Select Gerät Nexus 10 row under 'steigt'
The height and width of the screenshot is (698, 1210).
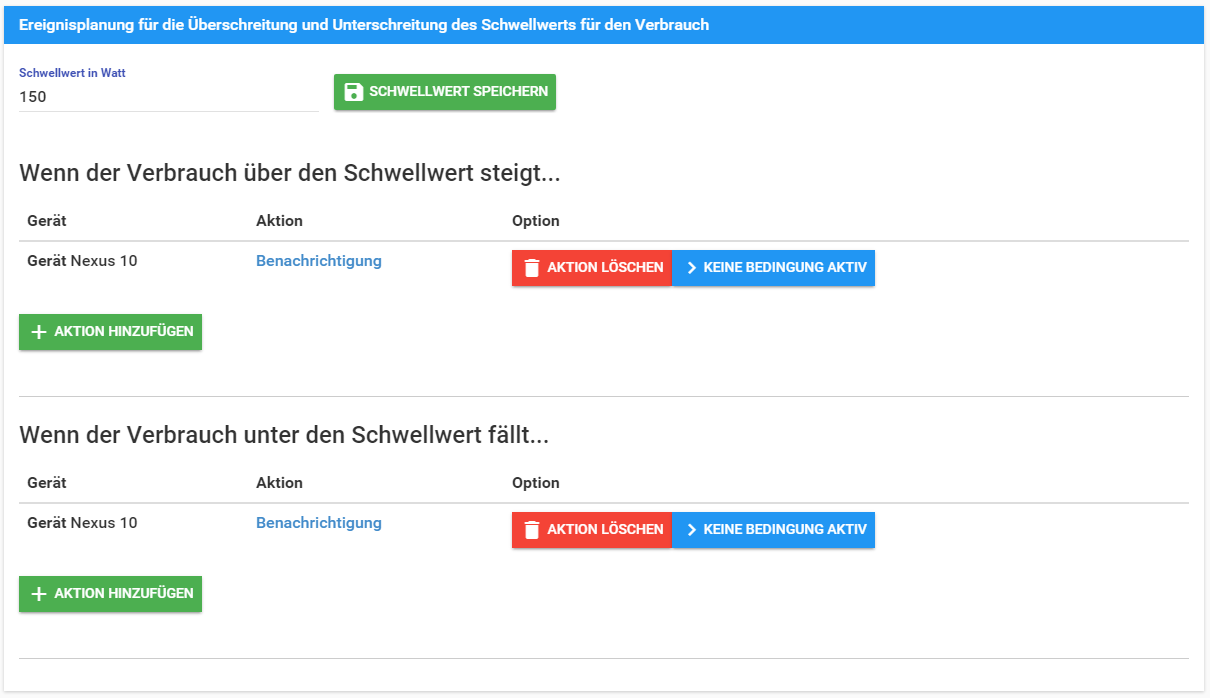(x=82, y=261)
